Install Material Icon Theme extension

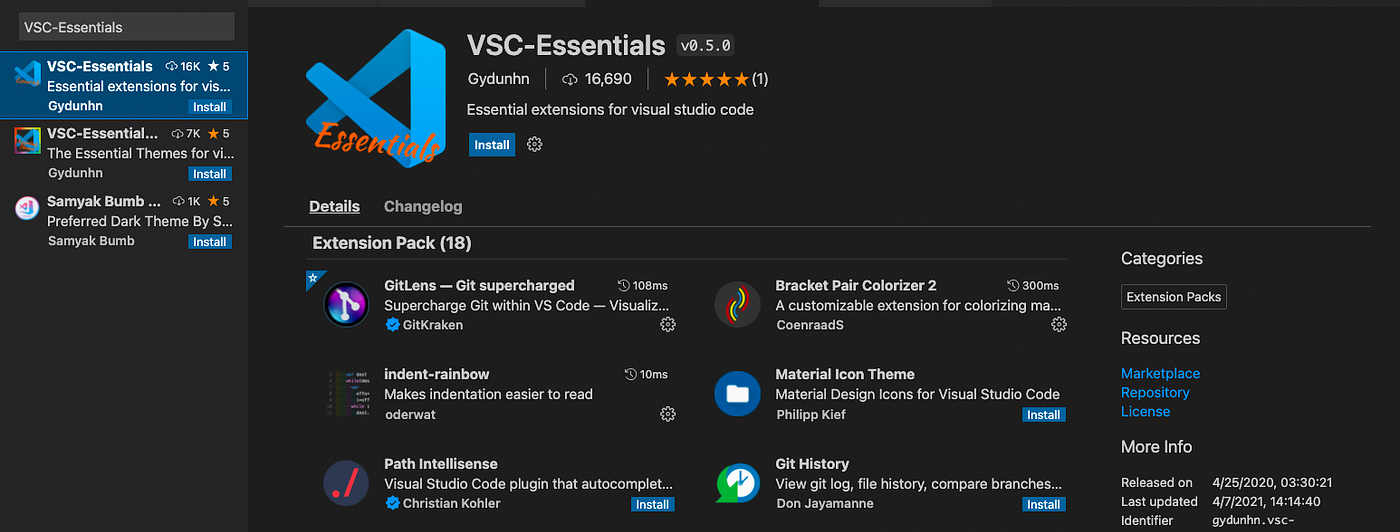[x=1043, y=415]
